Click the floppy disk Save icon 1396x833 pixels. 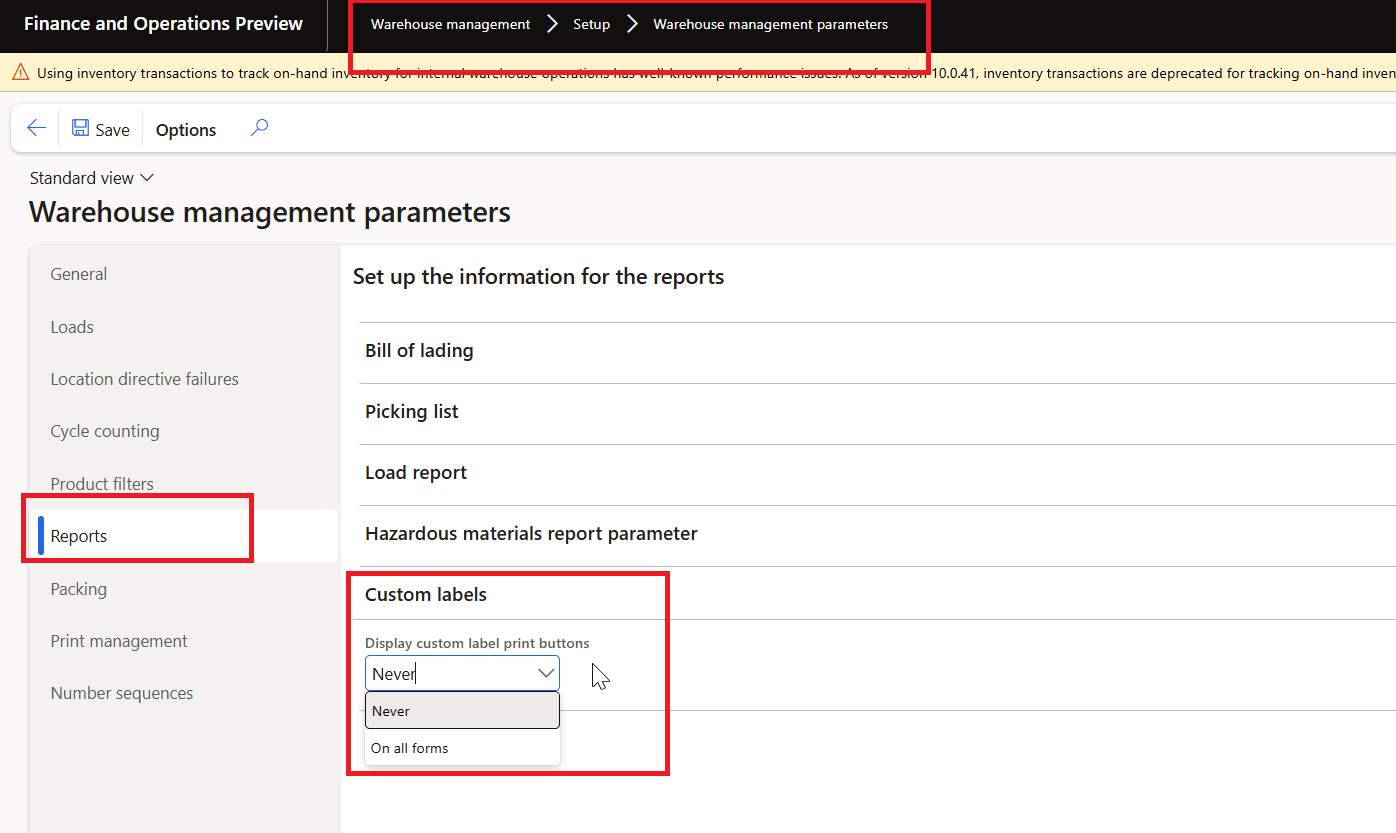pos(81,128)
